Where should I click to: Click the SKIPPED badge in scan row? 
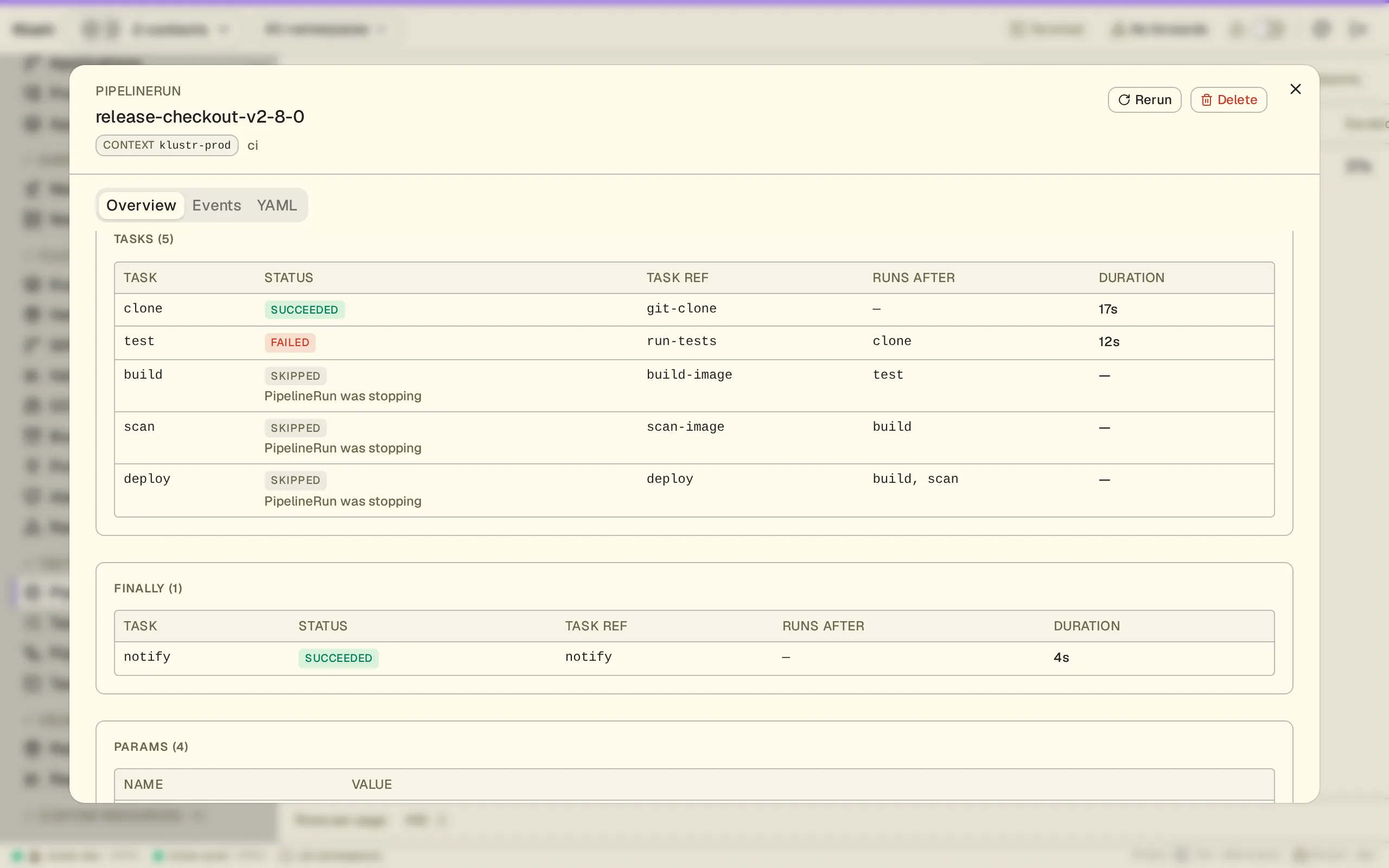click(x=295, y=428)
